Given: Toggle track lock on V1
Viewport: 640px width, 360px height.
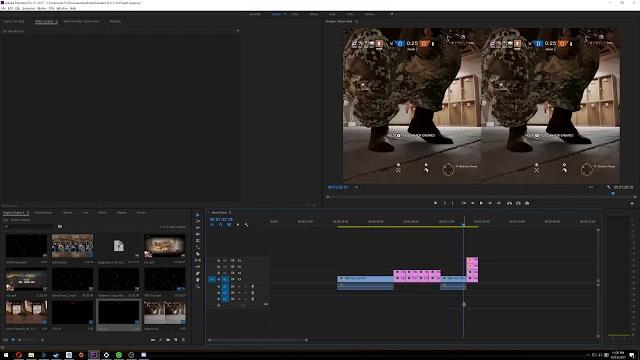Looking at the screenshot, I should (x=218, y=280).
